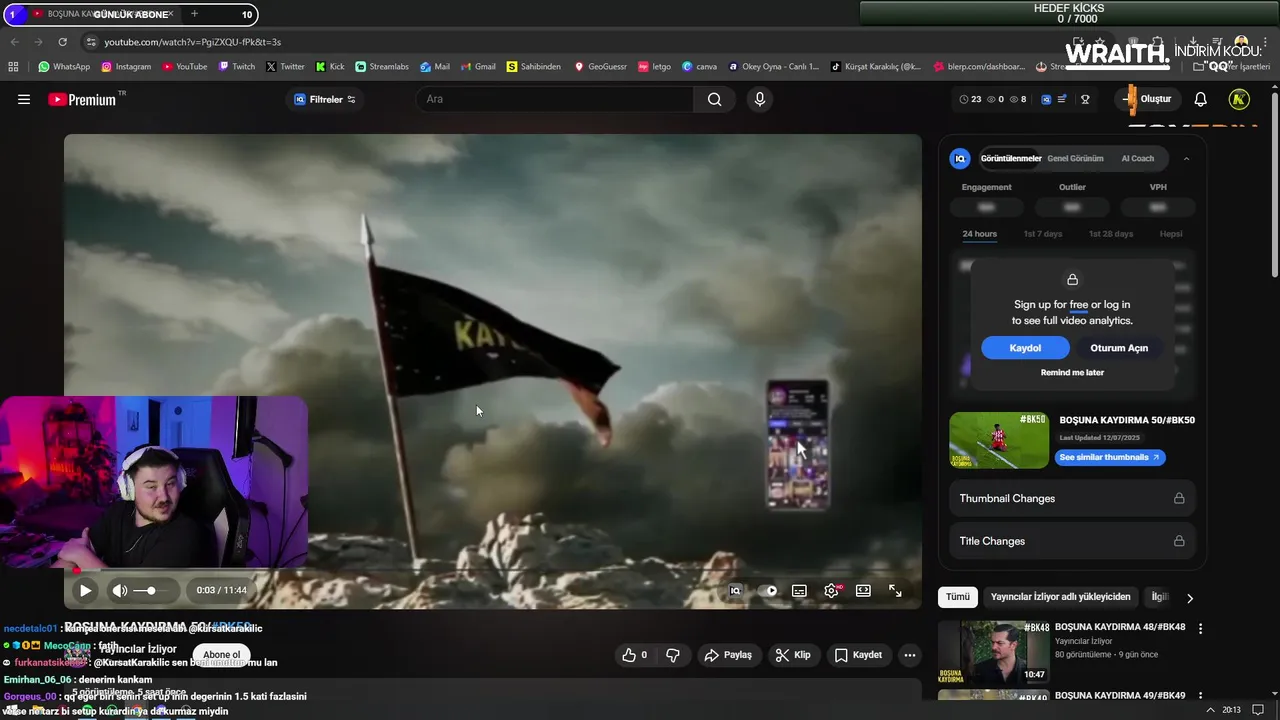Toggle autoplay switch in player
The image size is (1280, 720).
767,590
